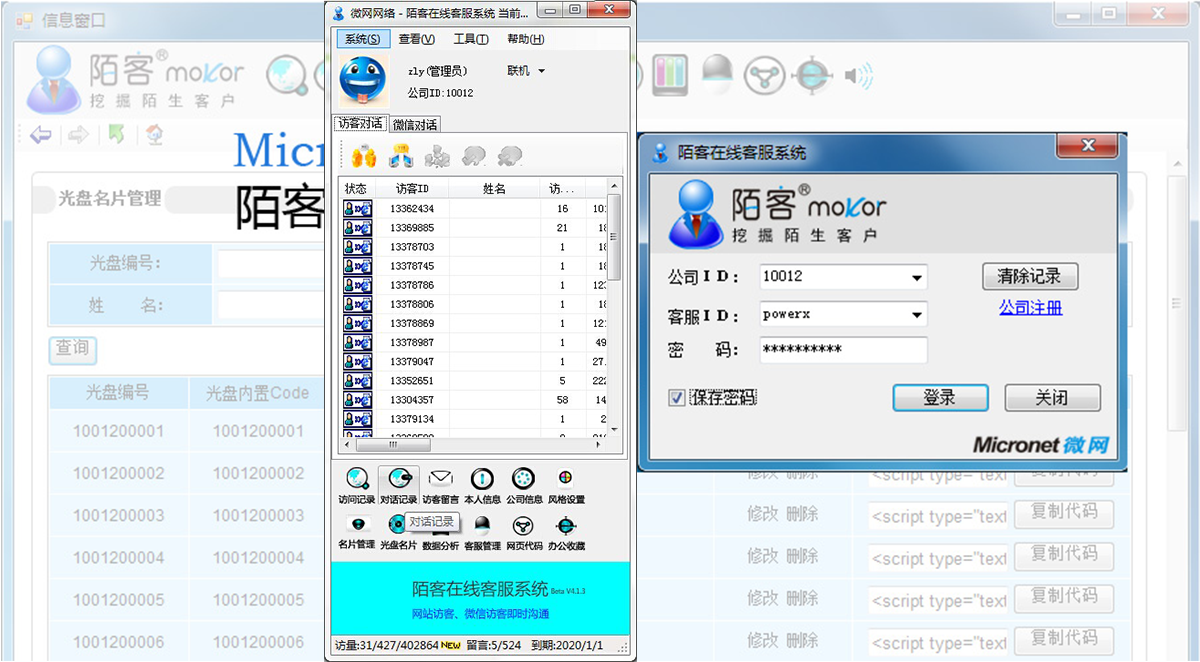Open 系统(S) menu
This screenshot has width=1200, height=662.
pyautogui.click(x=362, y=39)
